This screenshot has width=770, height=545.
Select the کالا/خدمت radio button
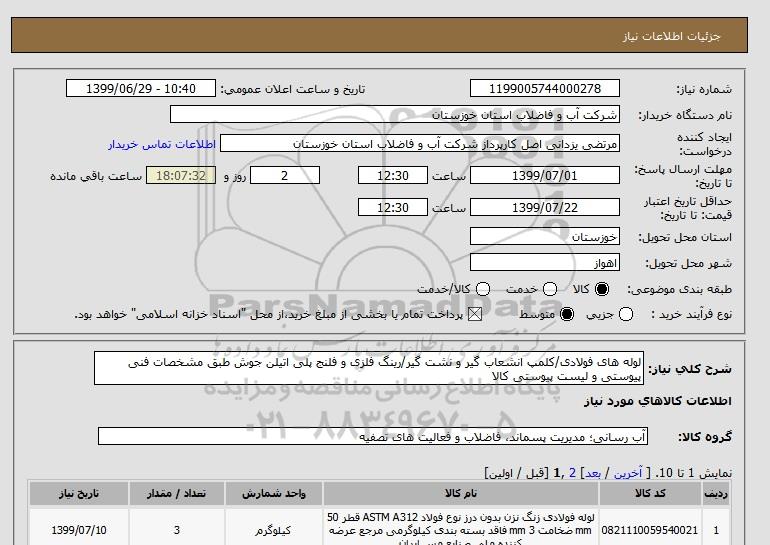pos(483,289)
